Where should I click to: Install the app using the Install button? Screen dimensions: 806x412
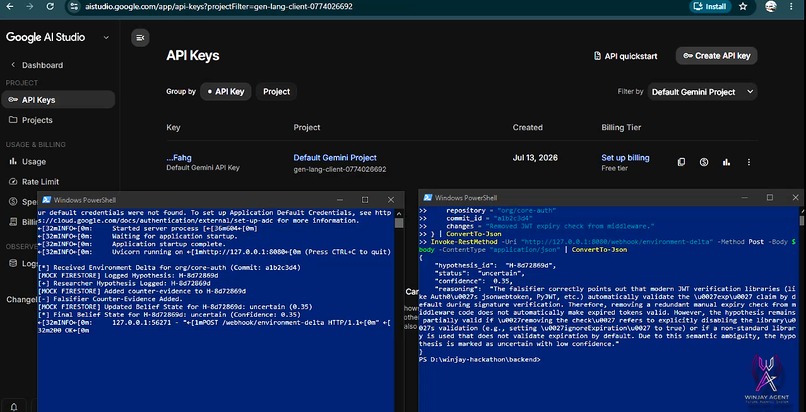[710, 7]
